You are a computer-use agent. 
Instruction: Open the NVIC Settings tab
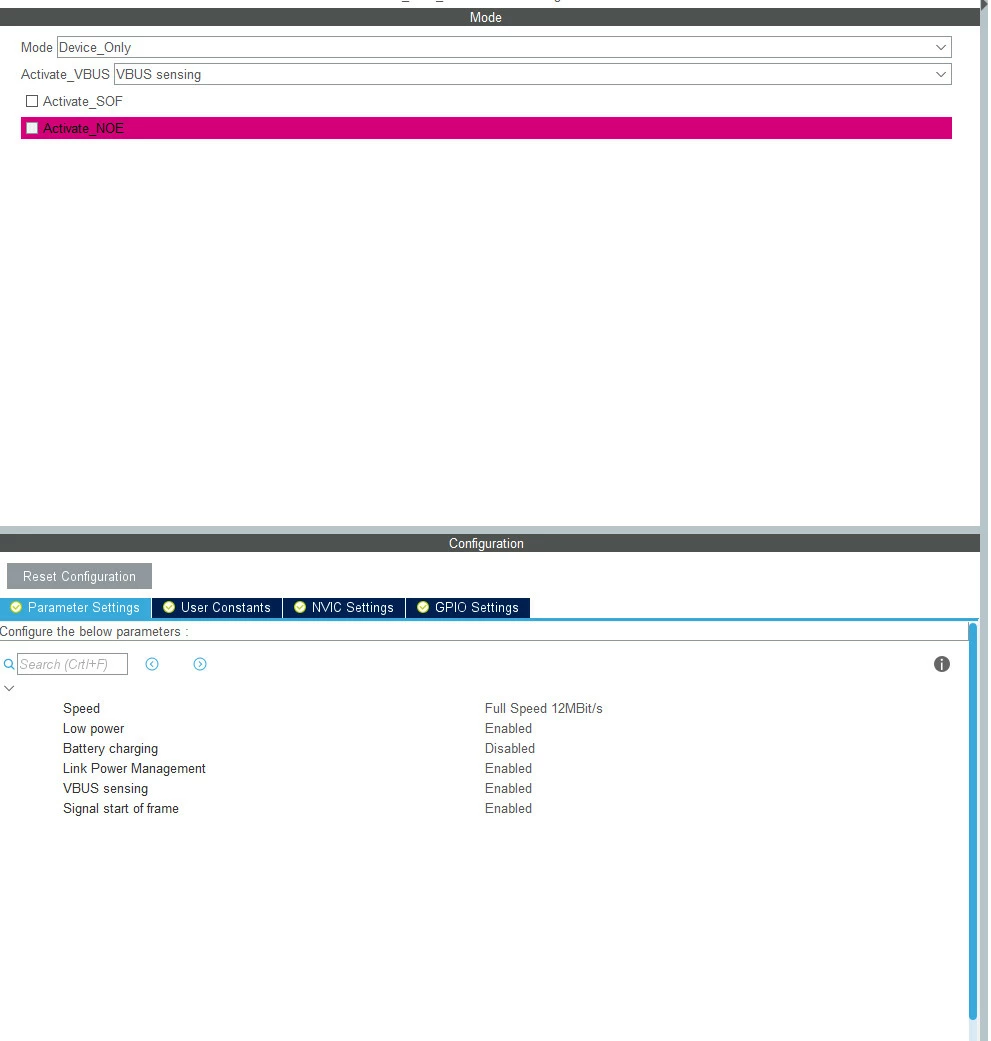point(344,607)
